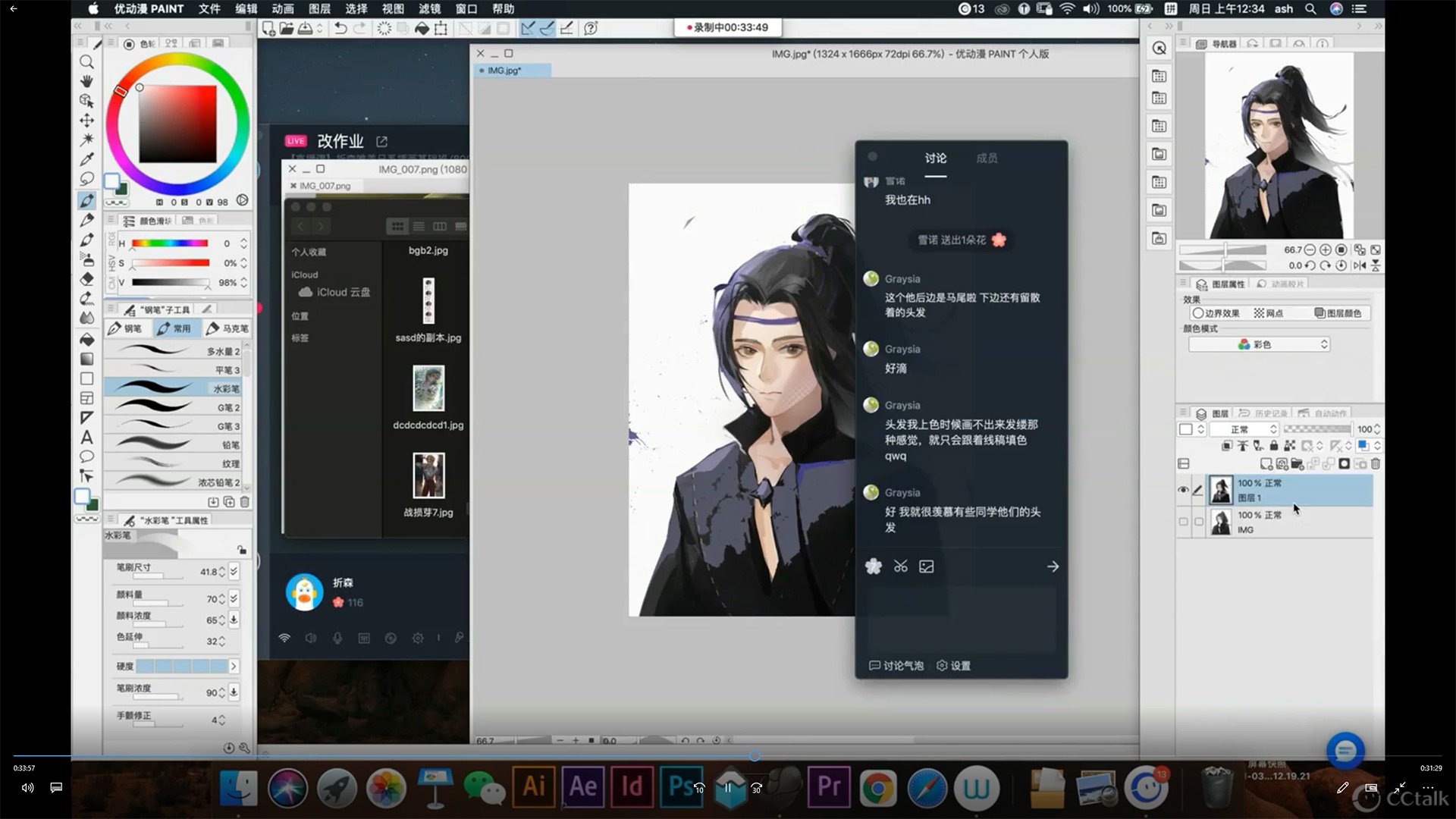Expand the 硬度 hardness options arrow
Viewport: 1456px width, 819px height.
[234, 666]
